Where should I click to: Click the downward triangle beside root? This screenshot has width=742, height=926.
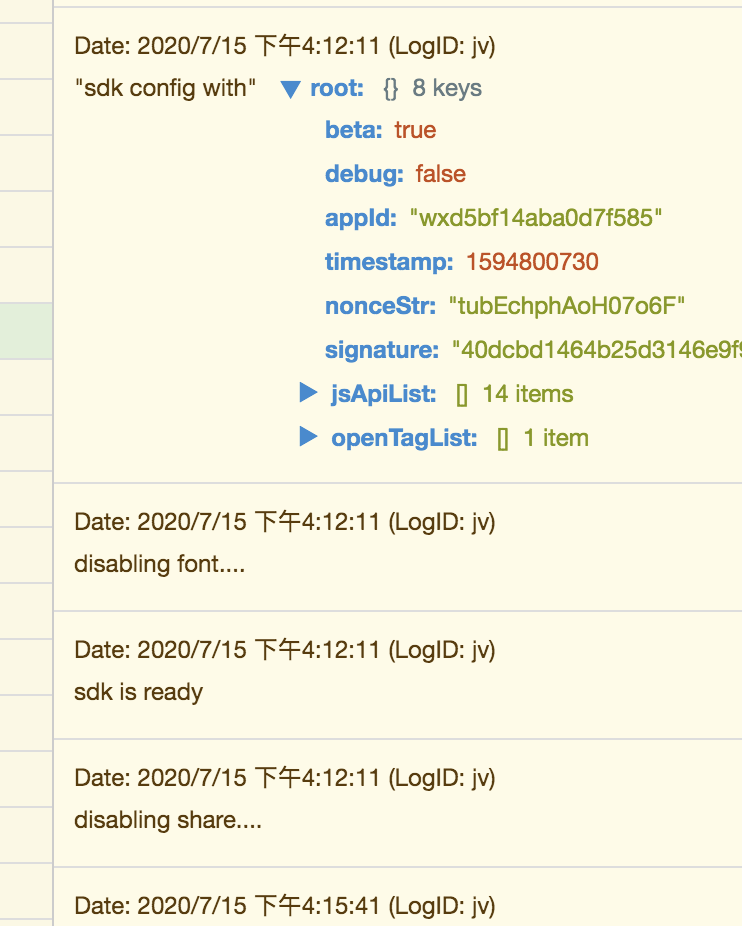click(x=289, y=89)
